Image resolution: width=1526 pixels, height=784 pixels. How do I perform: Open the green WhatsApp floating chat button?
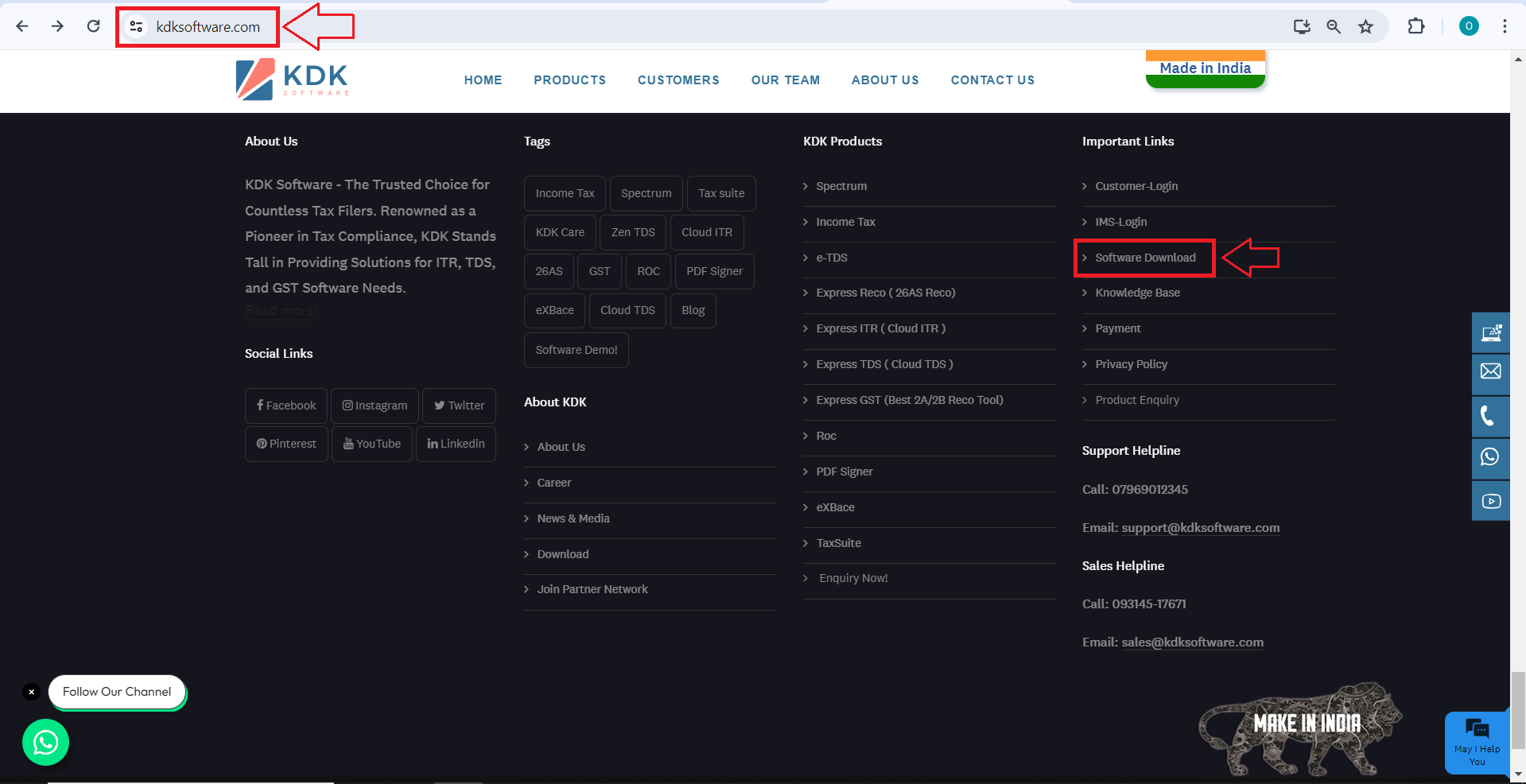[45, 743]
